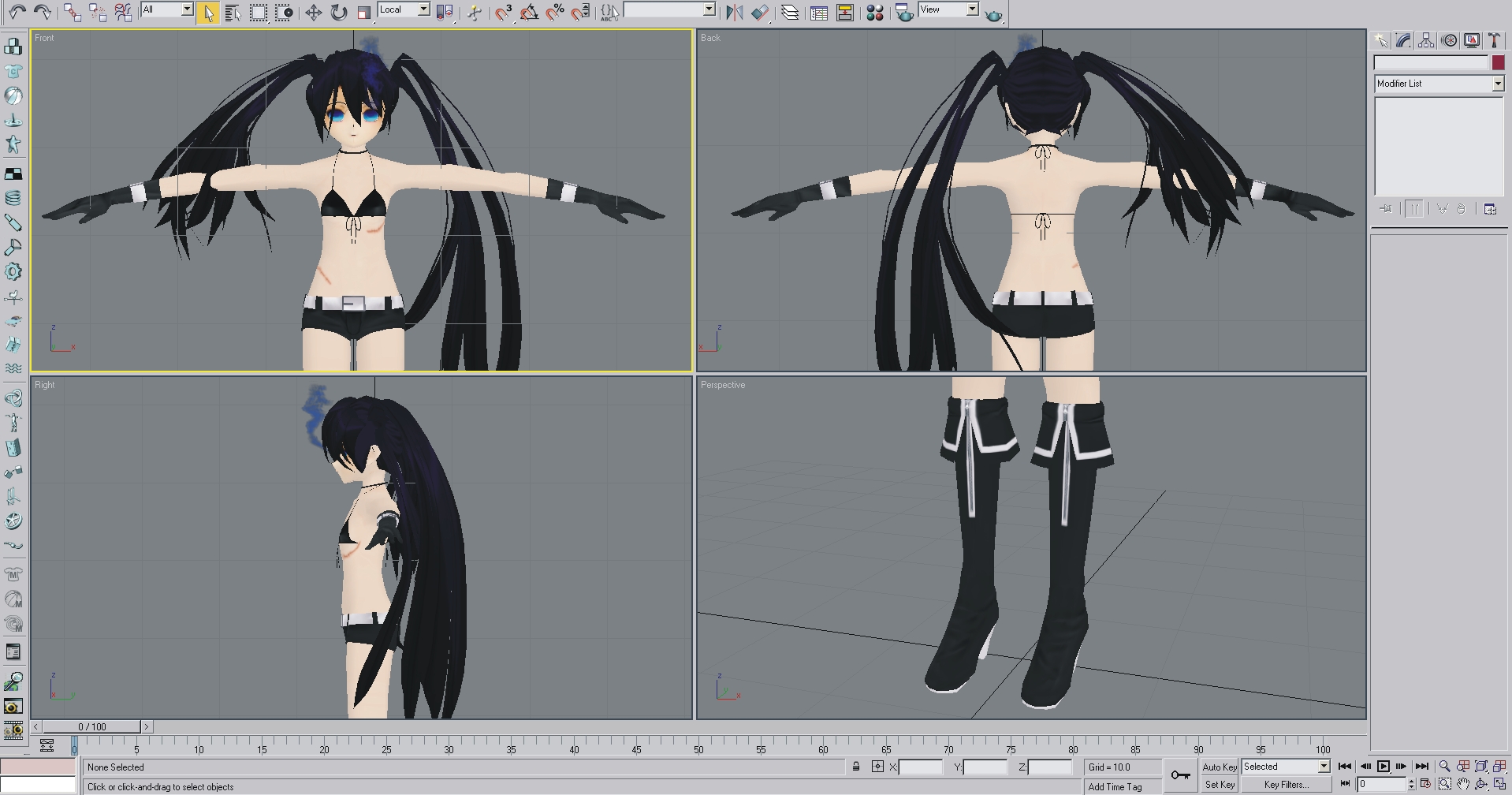Open the Layer Manager icon

click(789, 13)
